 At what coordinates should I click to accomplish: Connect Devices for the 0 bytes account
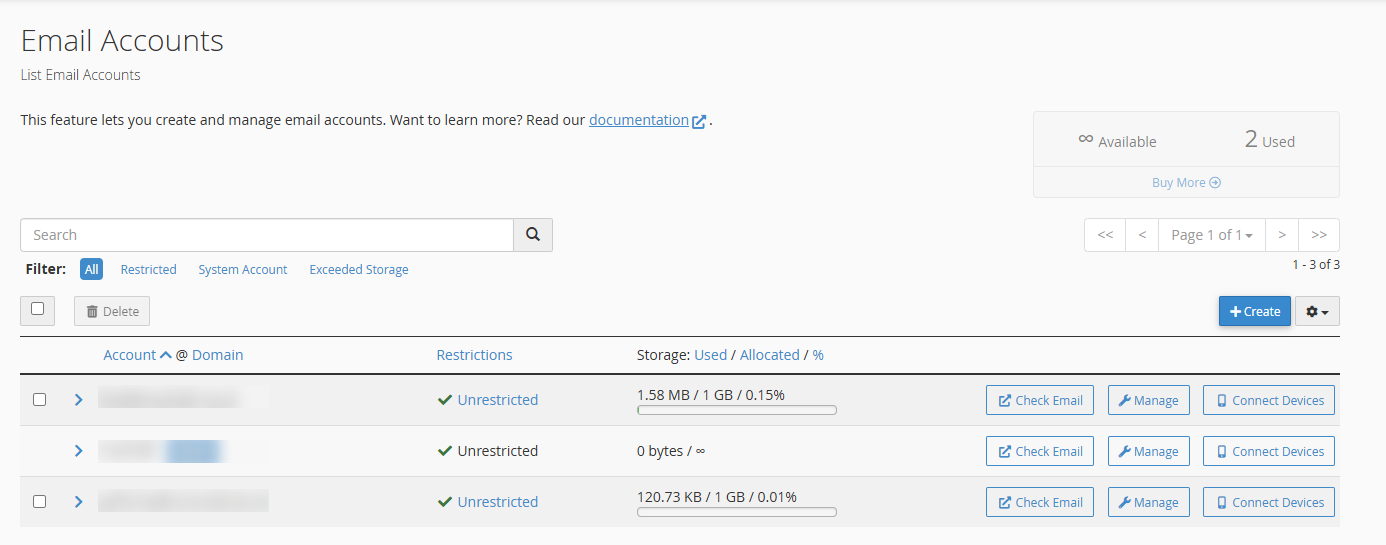(x=1269, y=451)
